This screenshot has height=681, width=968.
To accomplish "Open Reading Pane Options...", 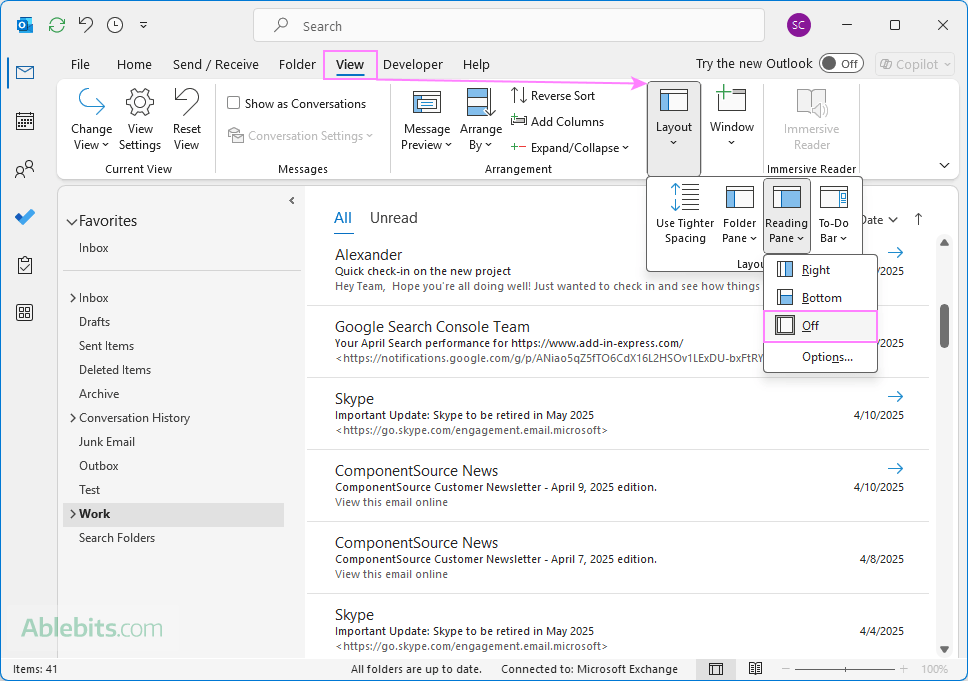I will coord(820,357).
